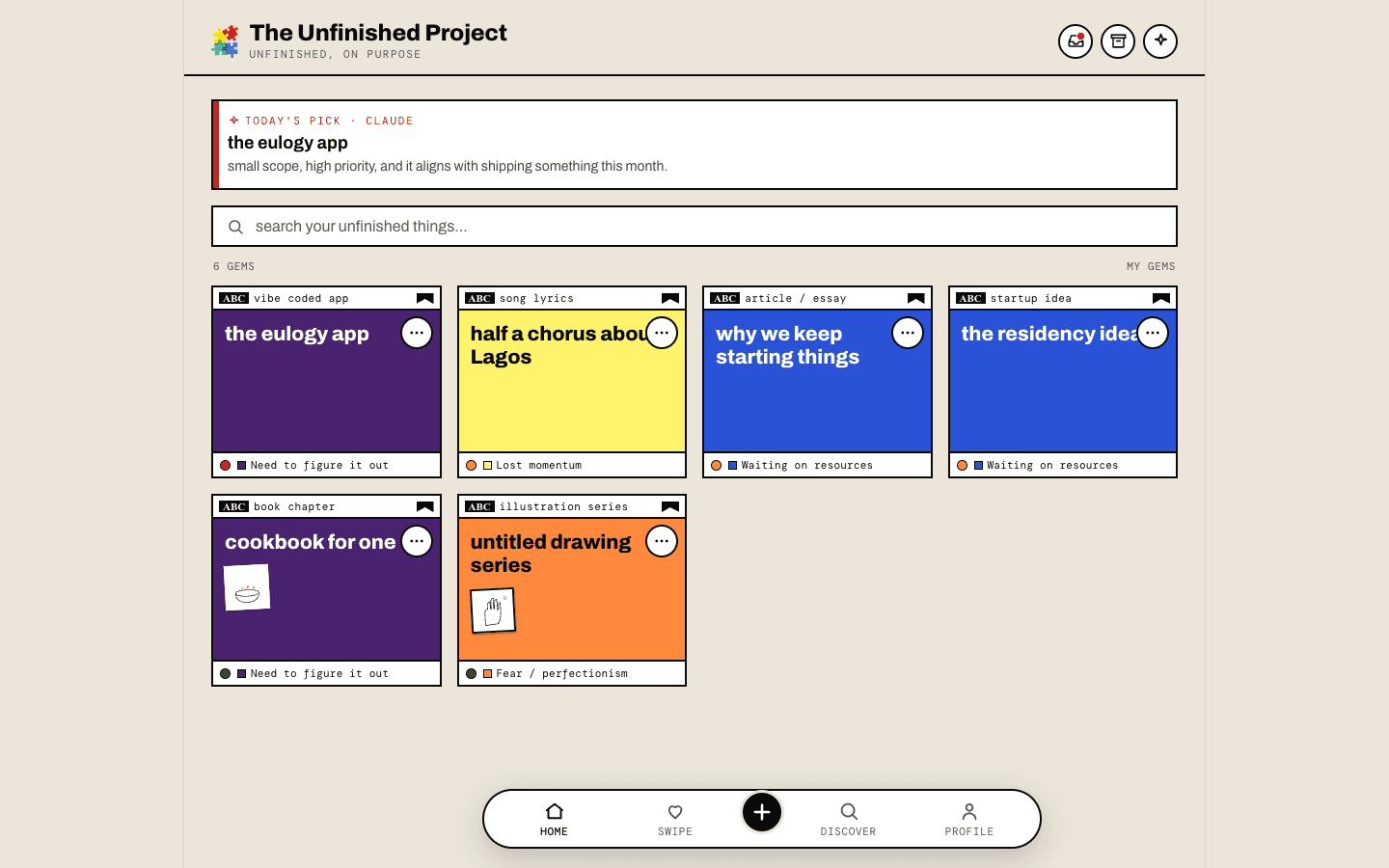Open options menu on why we keep starting things

coord(908,333)
